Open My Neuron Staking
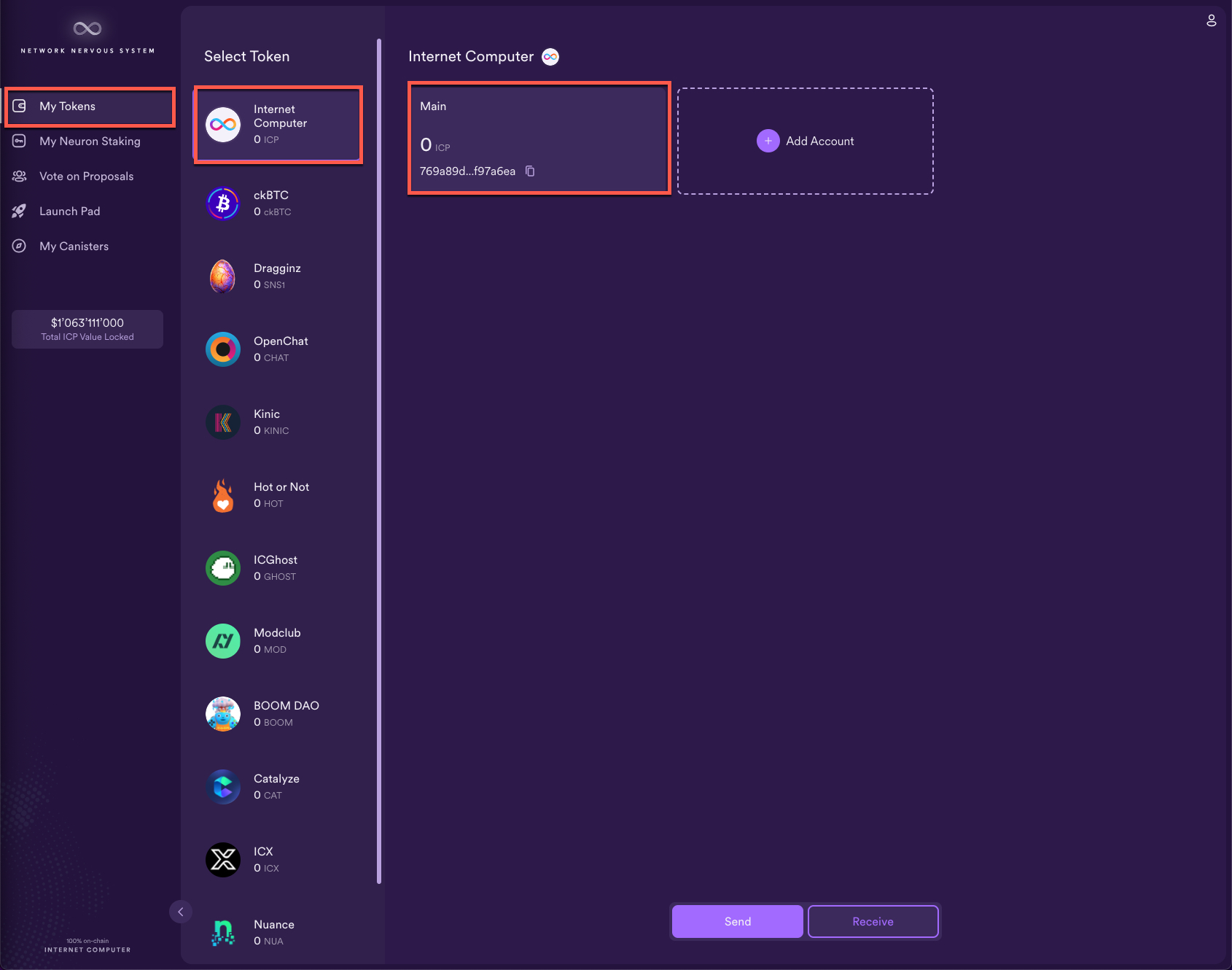The height and width of the screenshot is (970, 1232). tap(90, 141)
